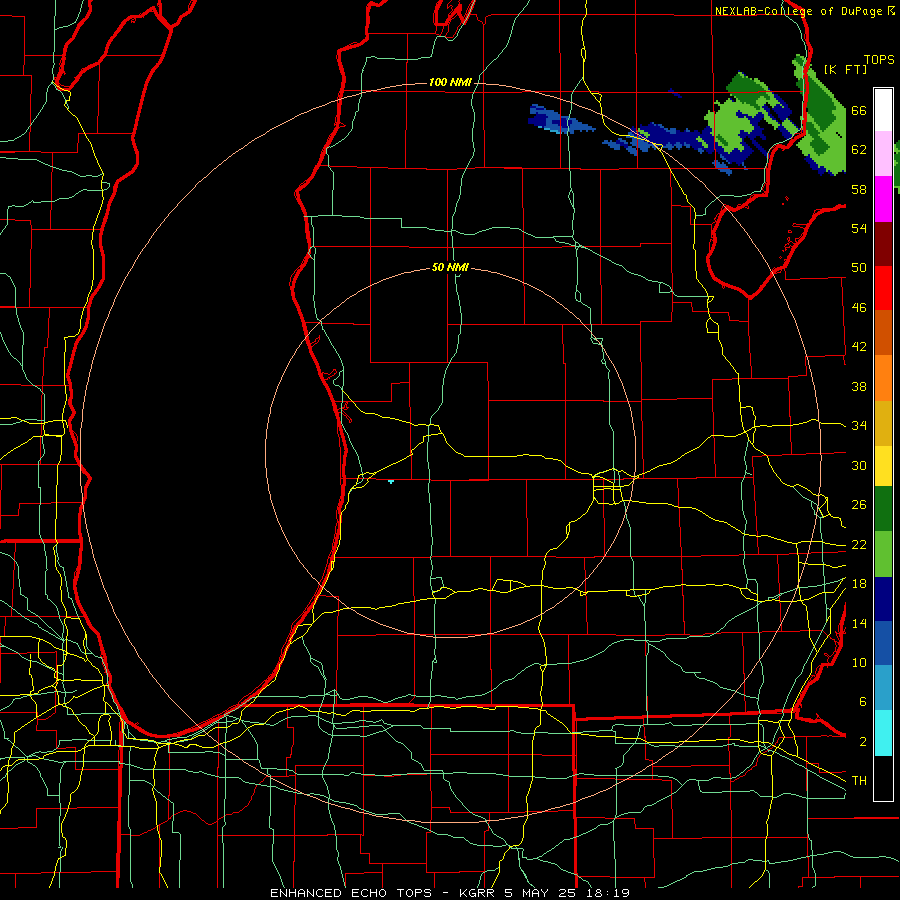Pick the dark orange scale swatch
This screenshot has height=900, width=900.
[883, 332]
